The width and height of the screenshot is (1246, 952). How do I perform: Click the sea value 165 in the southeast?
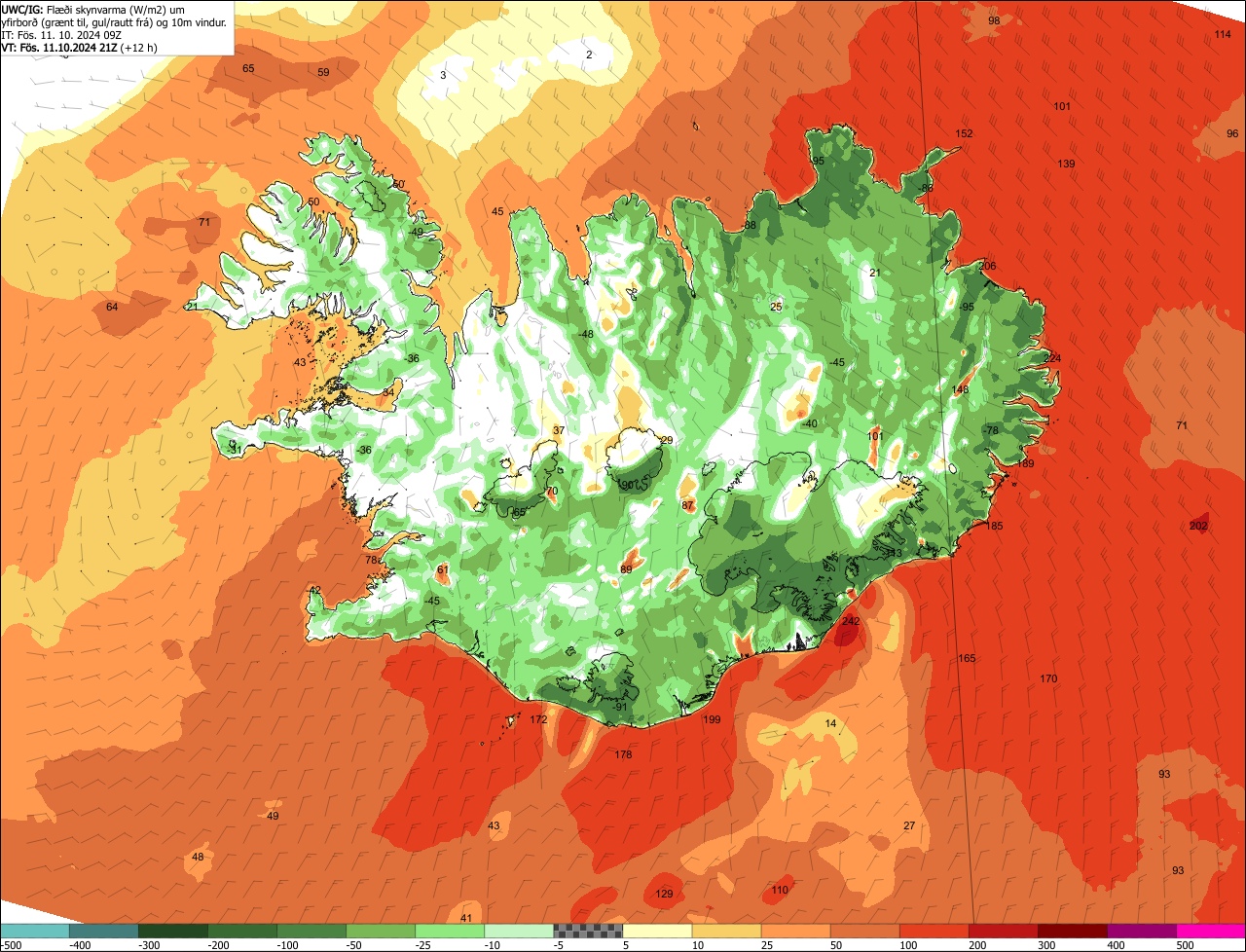tap(967, 659)
